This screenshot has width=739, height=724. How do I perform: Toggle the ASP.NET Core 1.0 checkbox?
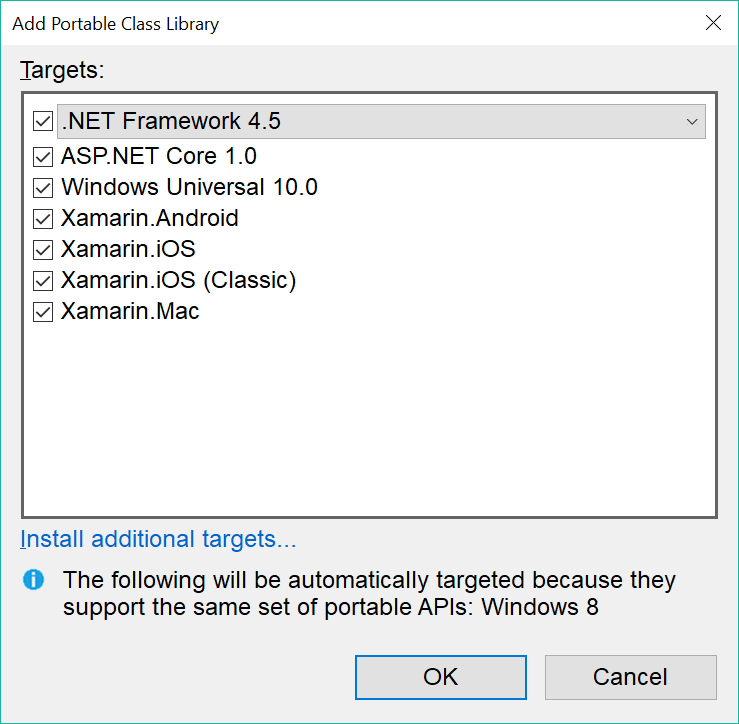click(43, 157)
